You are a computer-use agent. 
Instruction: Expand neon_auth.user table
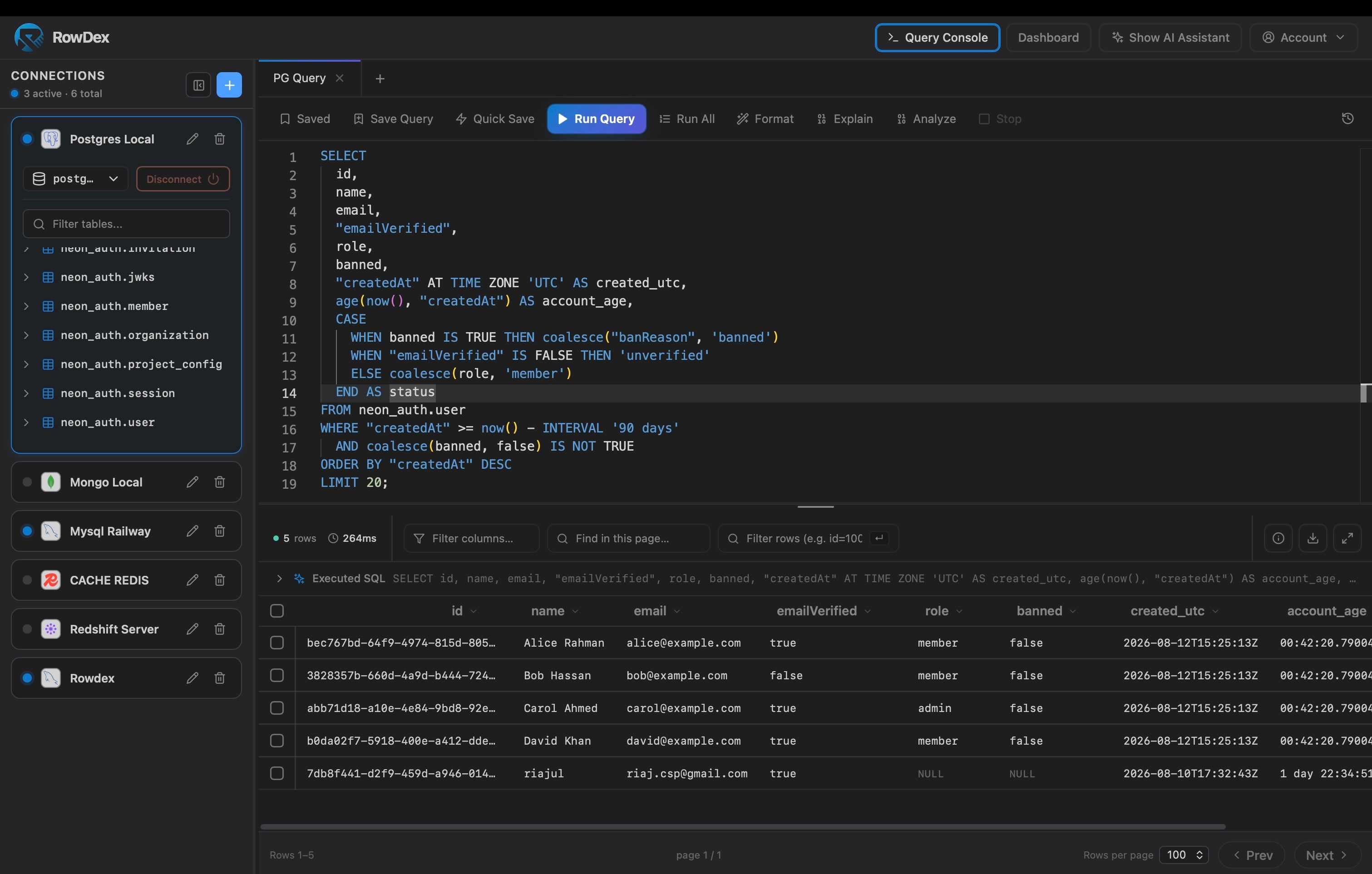coord(26,422)
